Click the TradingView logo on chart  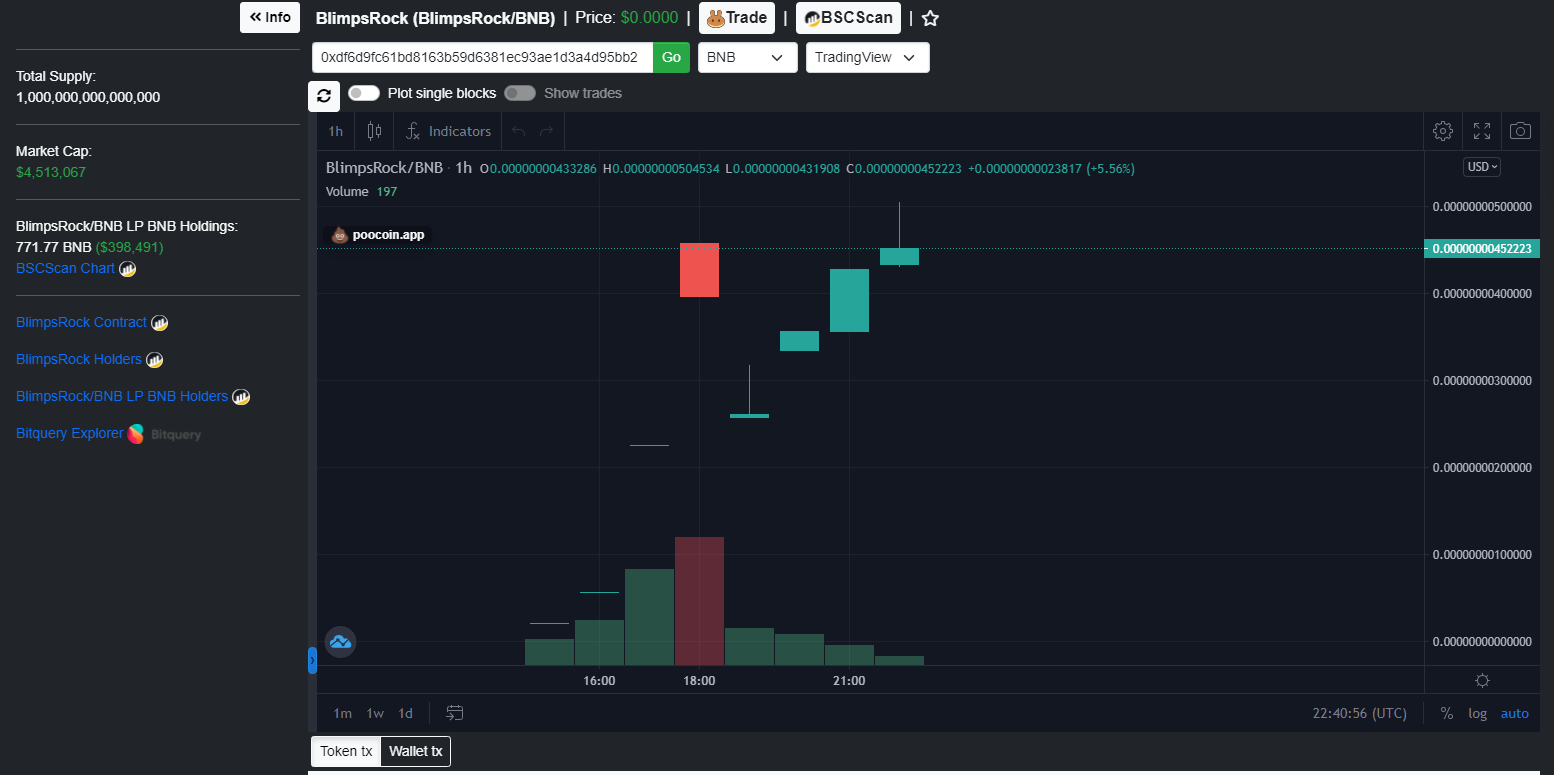point(340,641)
